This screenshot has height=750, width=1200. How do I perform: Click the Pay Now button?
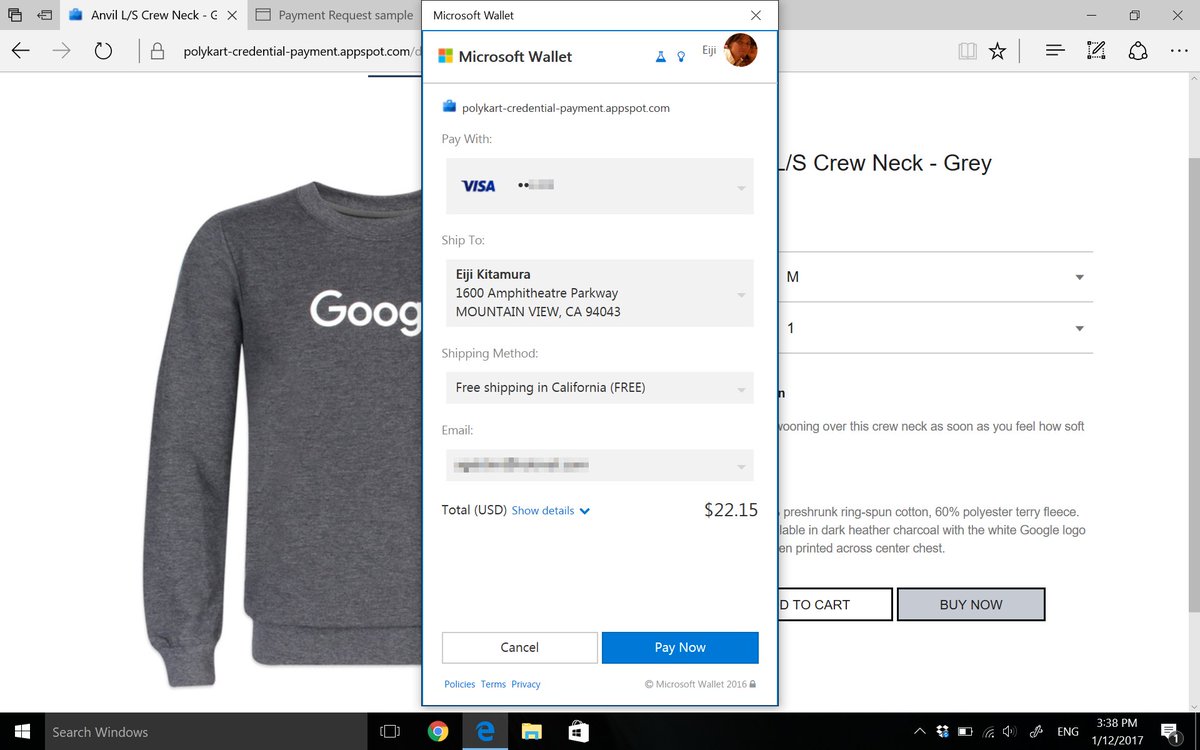680,647
